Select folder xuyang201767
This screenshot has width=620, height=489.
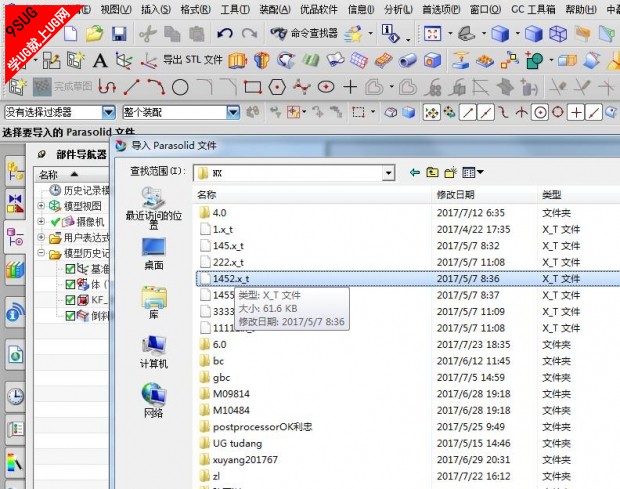coord(239,460)
